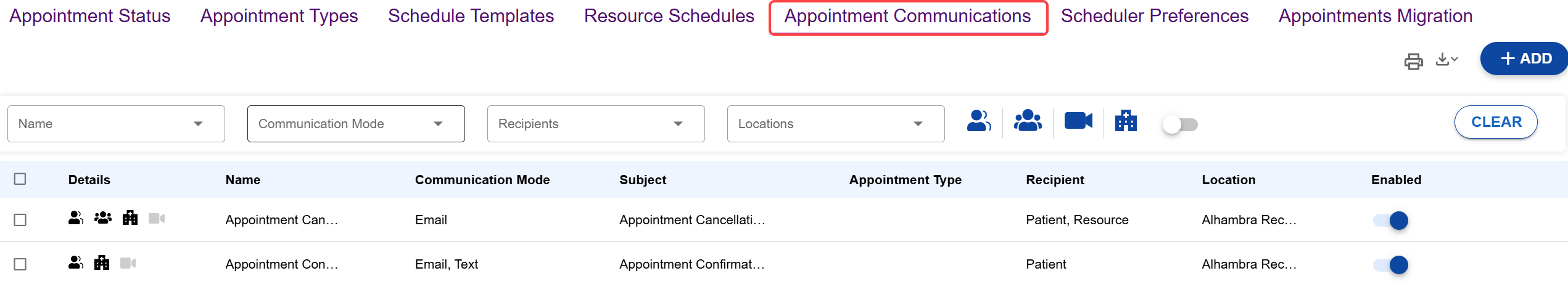Open the download export menu icon
The width and height of the screenshot is (1568, 284).
point(1446,60)
